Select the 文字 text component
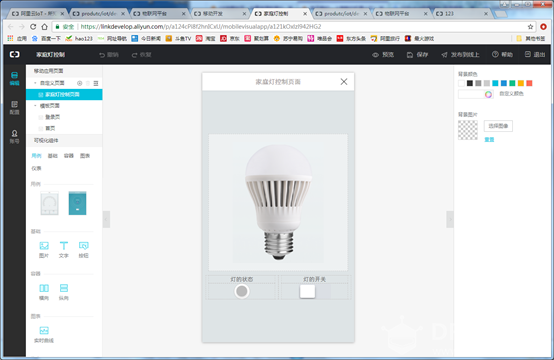Screen dimensions: 554x360 click(x=64, y=249)
